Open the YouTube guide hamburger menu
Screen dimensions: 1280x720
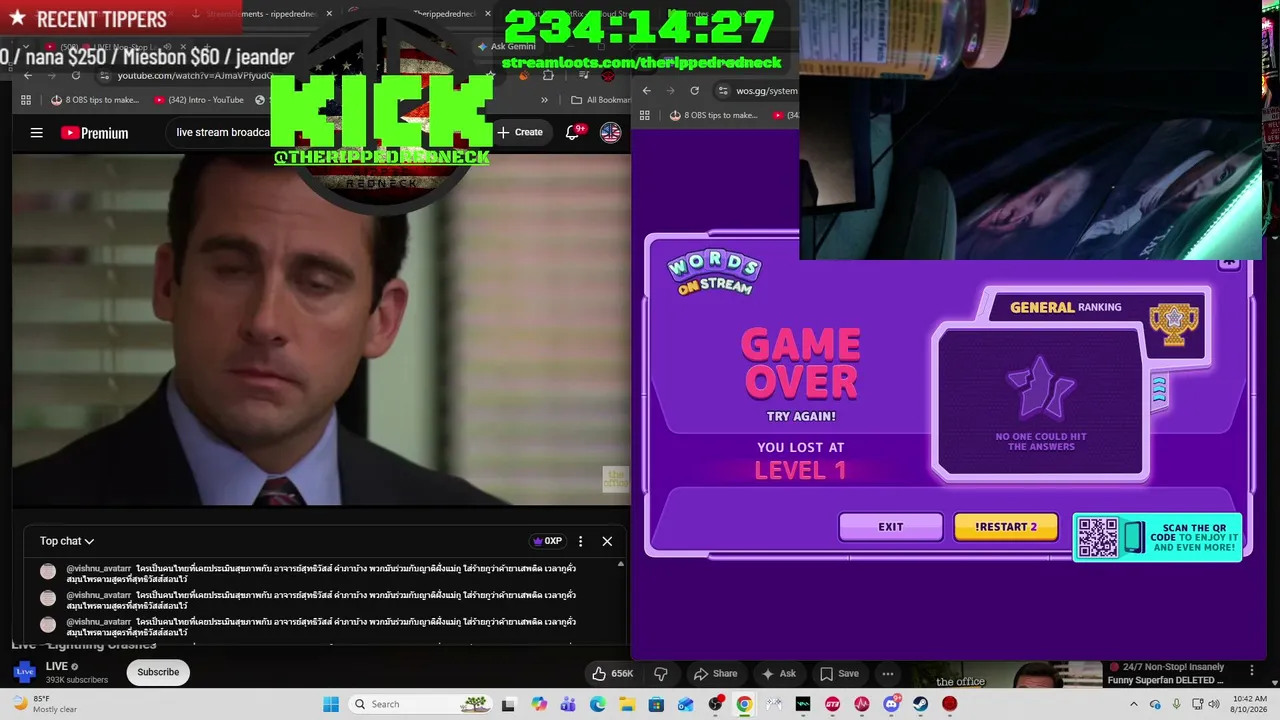coord(37,133)
